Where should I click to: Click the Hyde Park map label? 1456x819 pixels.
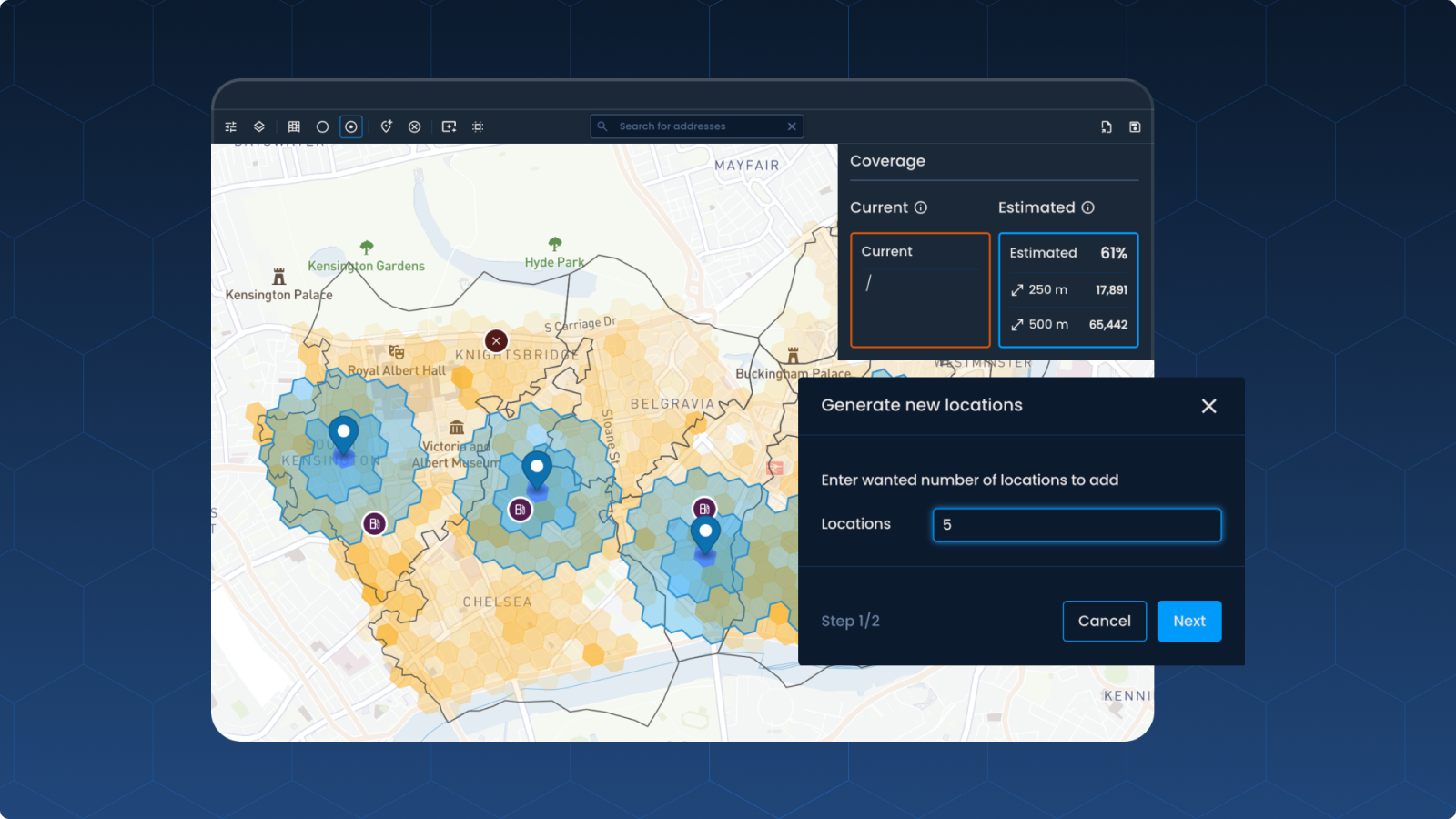pos(554,262)
